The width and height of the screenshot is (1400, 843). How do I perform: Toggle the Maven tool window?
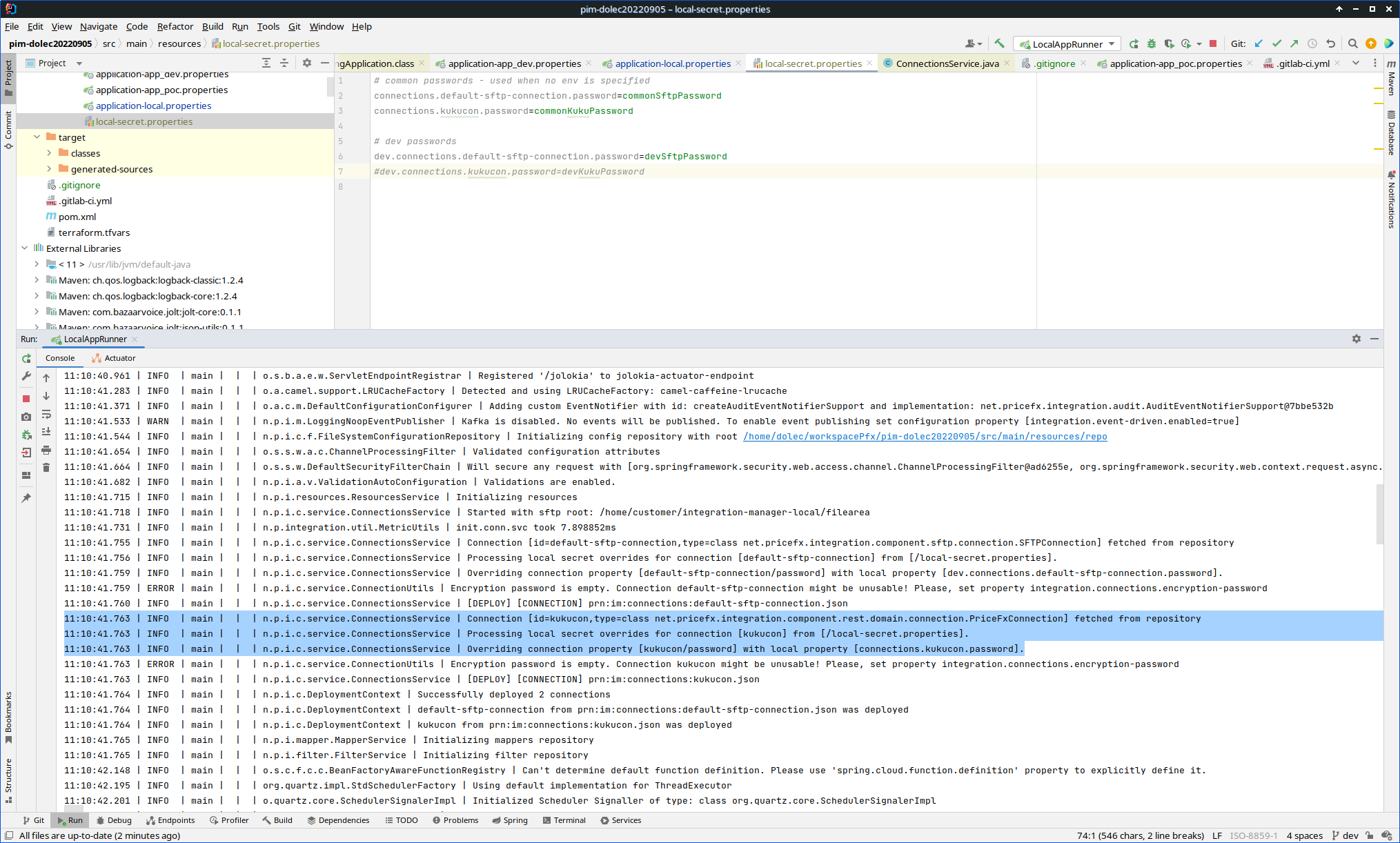pos(1391,77)
